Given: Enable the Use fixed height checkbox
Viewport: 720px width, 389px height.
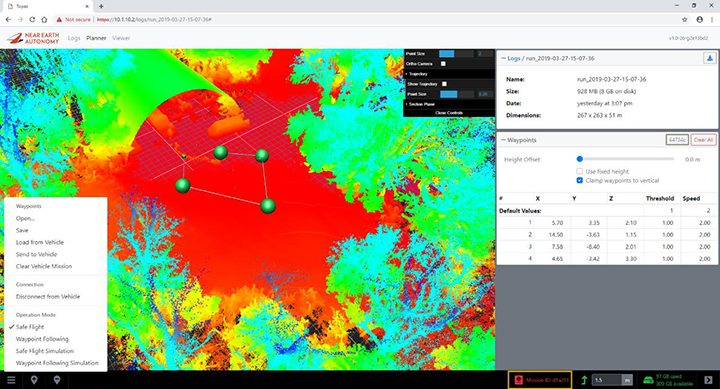Looking at the screenshot, I should (x=579, y=171).
